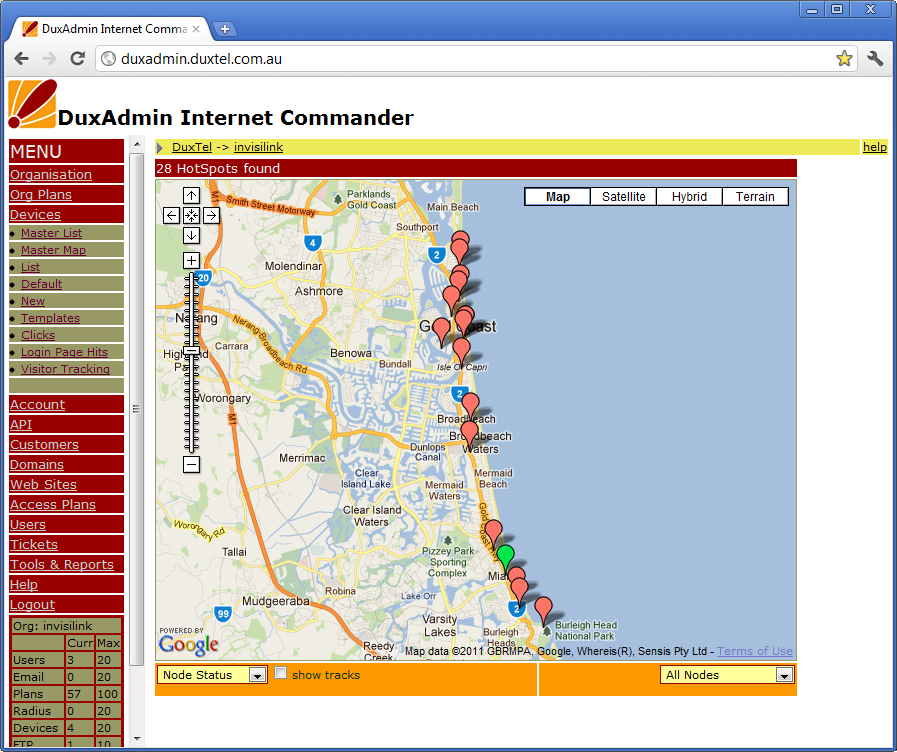Recenter the map using the center icon

click(x=191, y=216)
